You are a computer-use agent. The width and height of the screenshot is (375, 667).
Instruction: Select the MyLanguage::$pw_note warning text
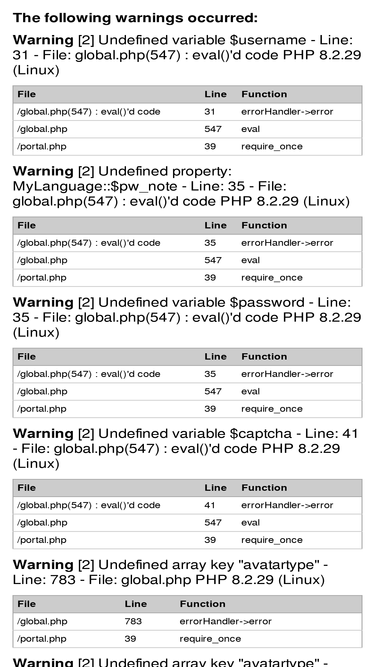click(181, 186)
